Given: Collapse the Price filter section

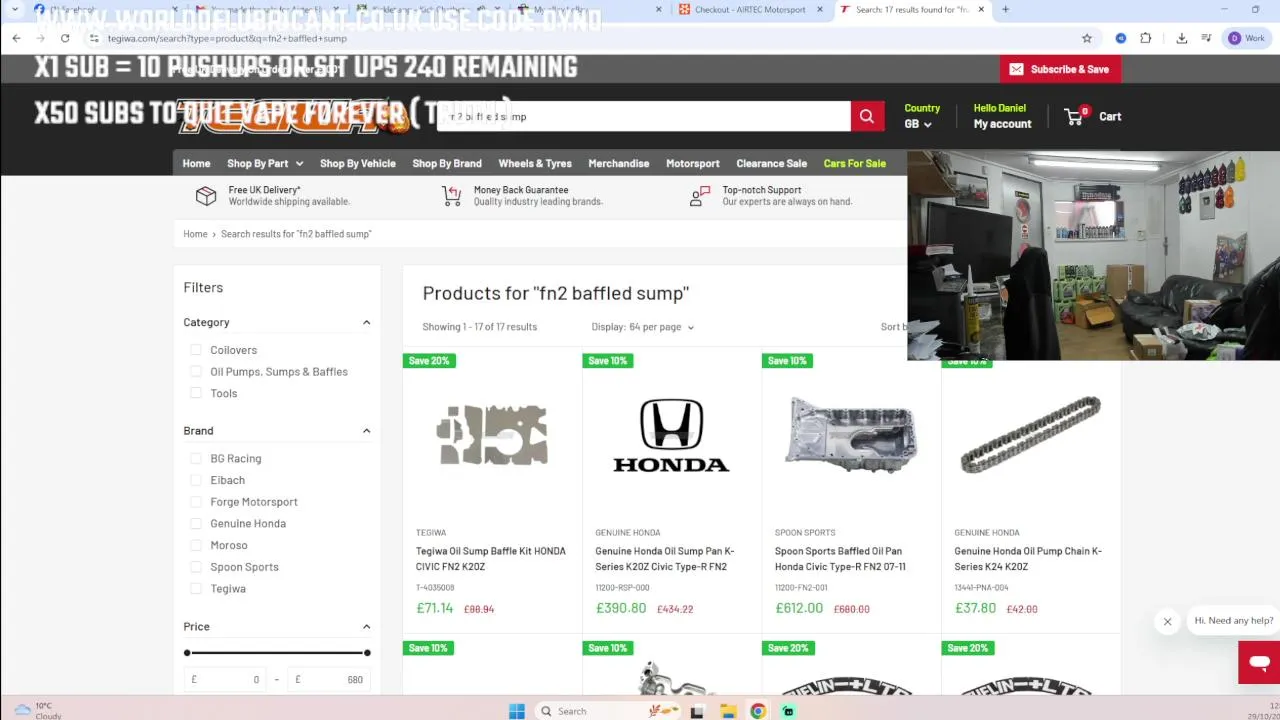Looking at the screenshot, I should click(366, 626).
